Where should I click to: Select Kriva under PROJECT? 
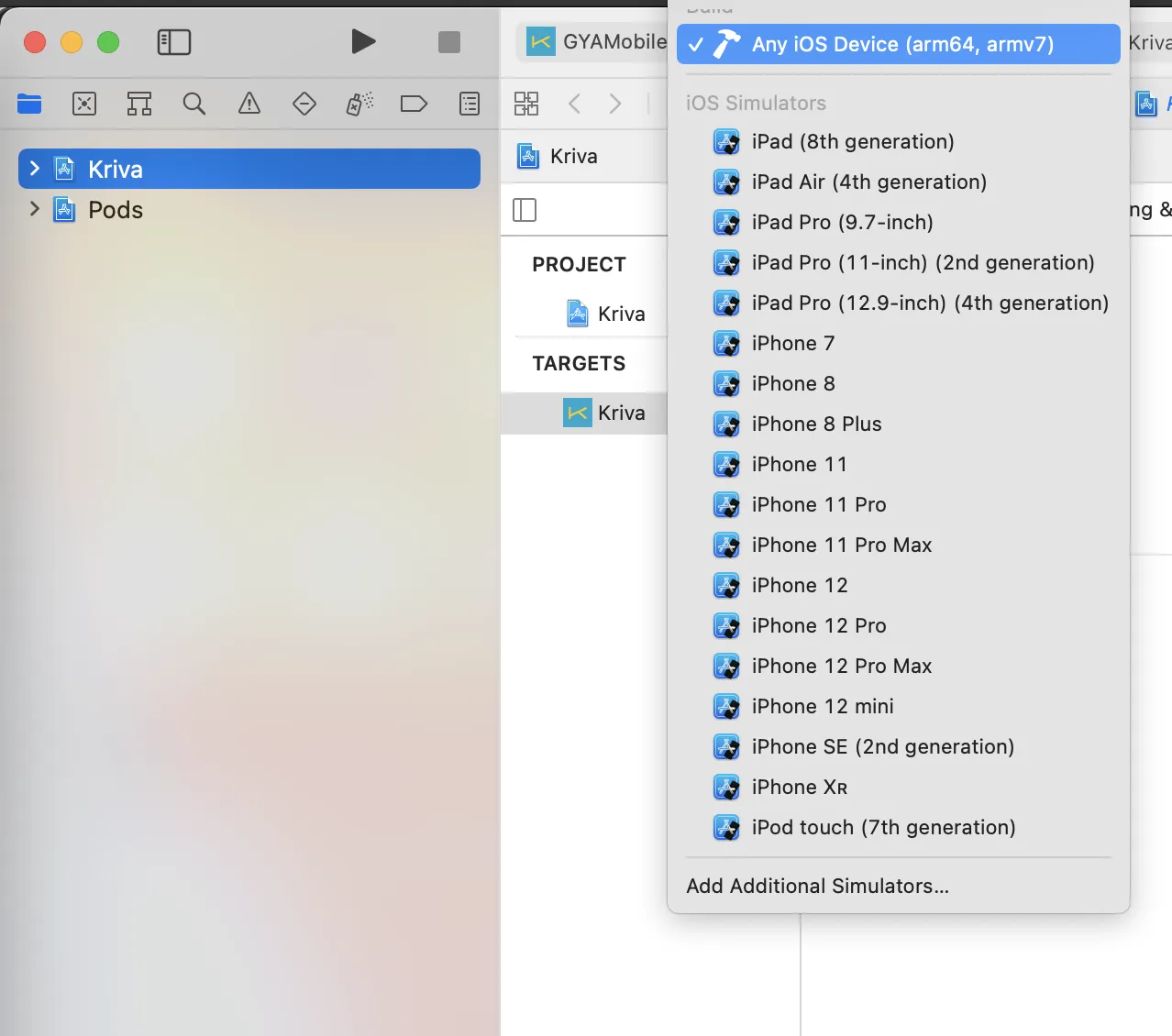605,314
